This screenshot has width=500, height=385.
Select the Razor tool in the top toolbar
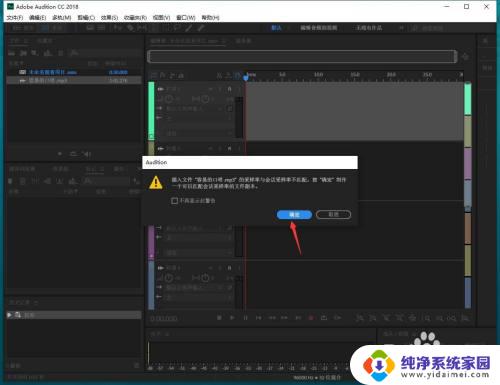click(130, 28)
